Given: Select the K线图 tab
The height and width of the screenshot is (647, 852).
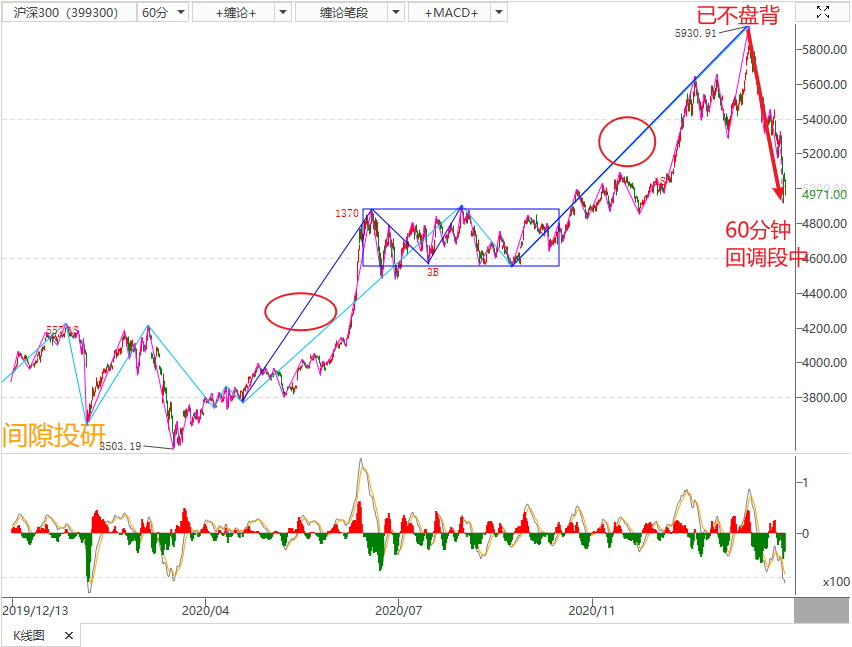Looking at the screenshot, I should [28, 635].
